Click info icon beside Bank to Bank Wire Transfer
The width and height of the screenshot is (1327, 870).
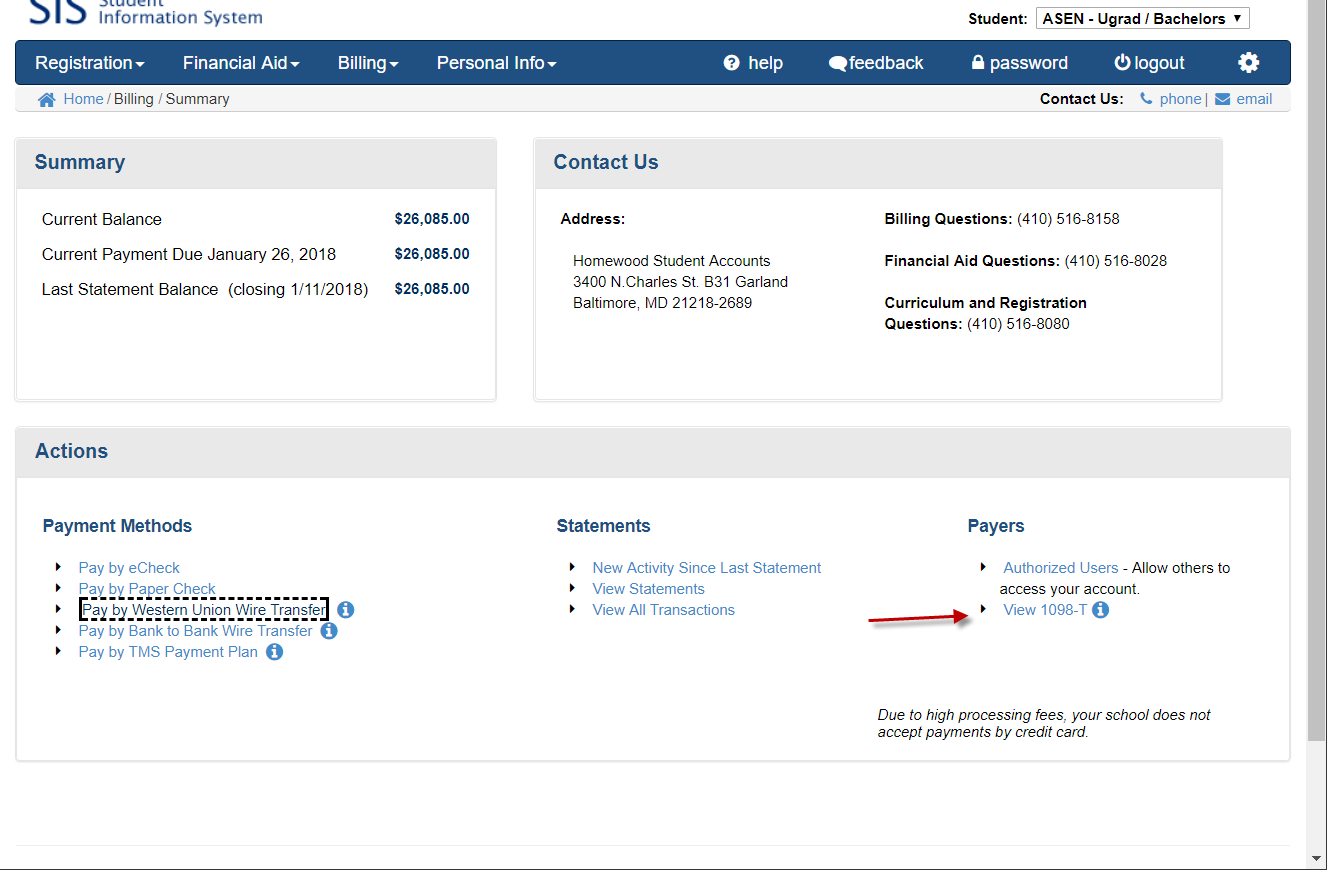pos(329,631)
